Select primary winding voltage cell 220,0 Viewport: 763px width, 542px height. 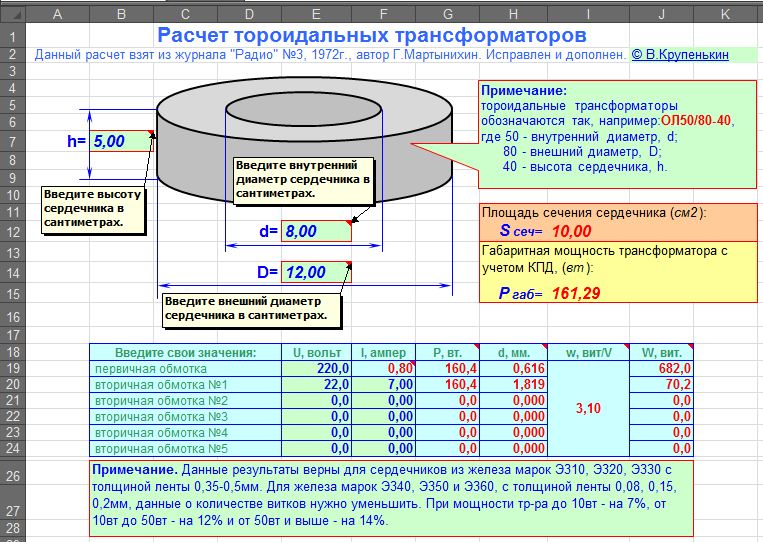click(x=316, y=368)
